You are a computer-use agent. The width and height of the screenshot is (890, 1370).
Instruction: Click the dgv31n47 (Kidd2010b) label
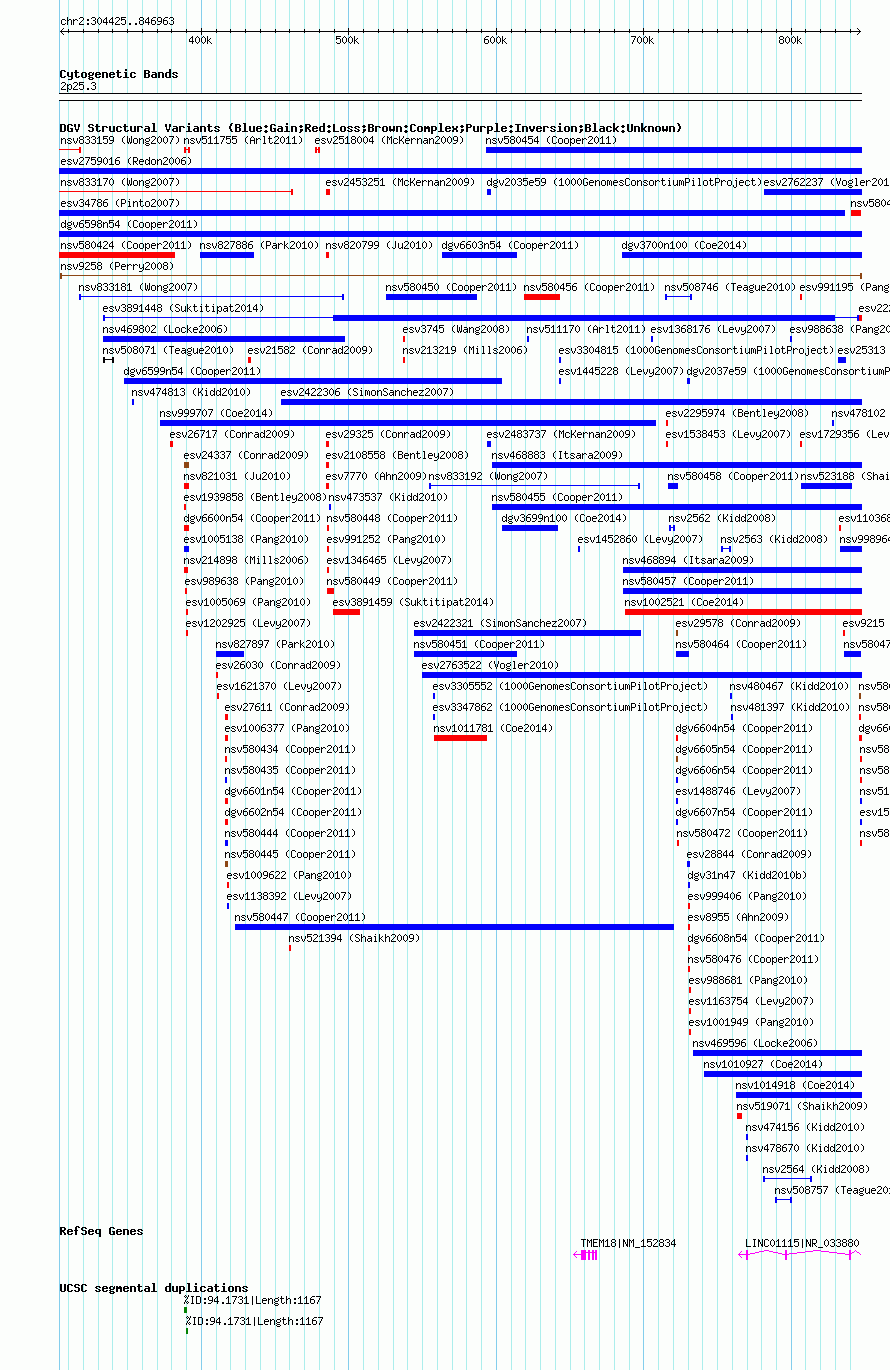point(747,875)
